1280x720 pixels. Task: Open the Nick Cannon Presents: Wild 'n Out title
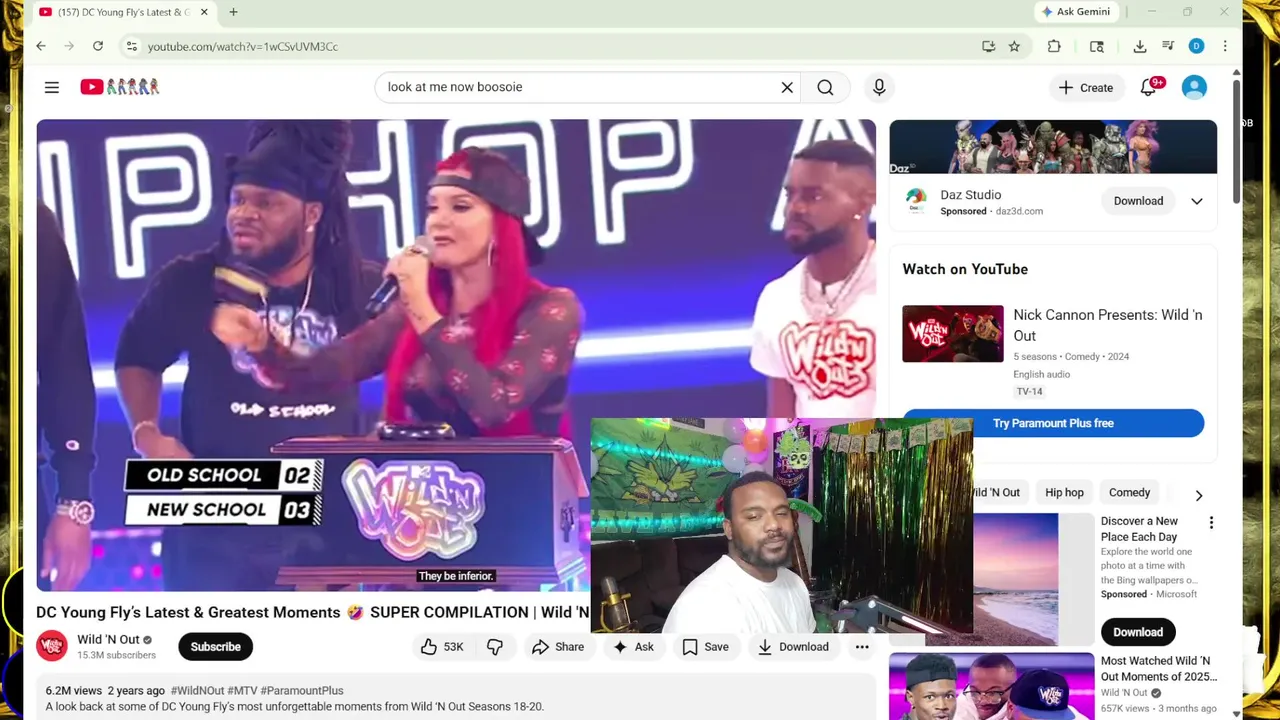click(x=1108, y=325)
